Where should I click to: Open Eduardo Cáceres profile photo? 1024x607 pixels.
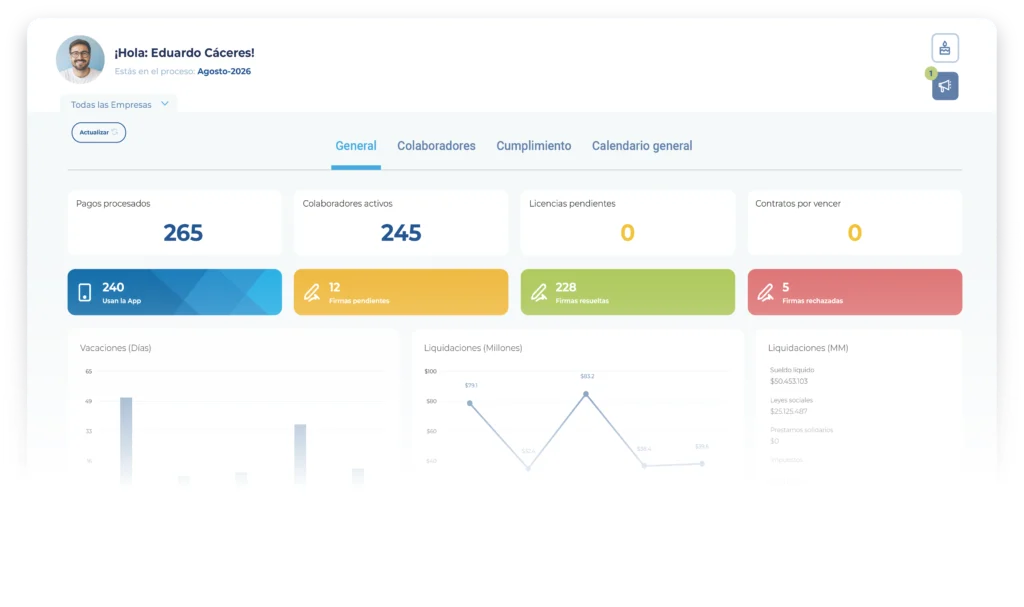[x=80, y=59]
